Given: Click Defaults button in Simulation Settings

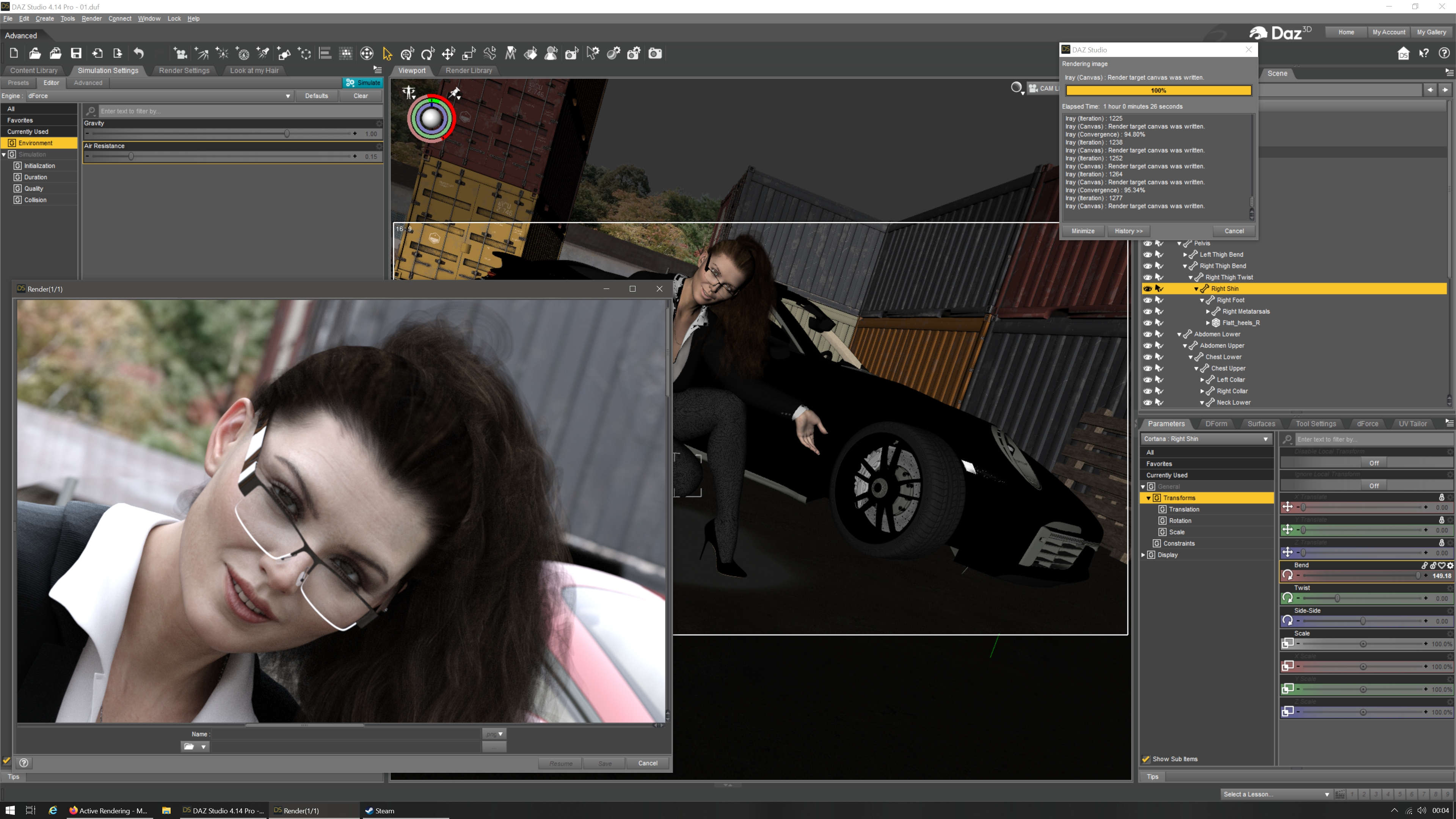Looking at the screenshot, I should tap(317, 96).
